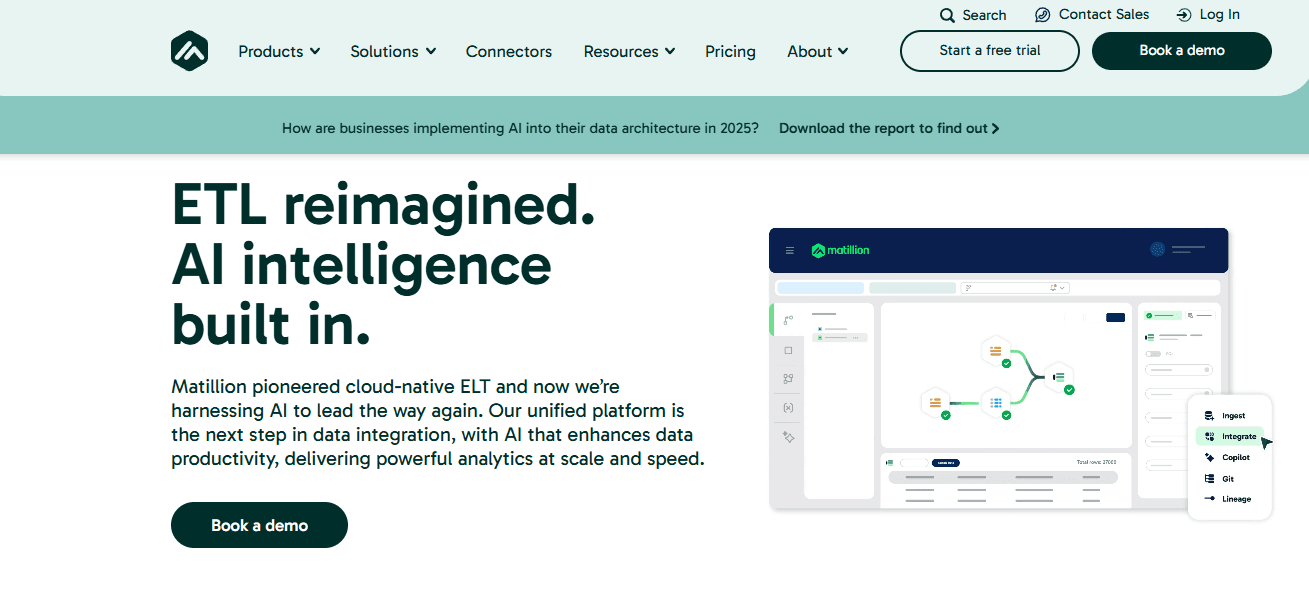The height and width of the screenshot is (593, 1309).
Task: Click the round user avatar in the illustration header
Action: tap(1158, 250)
